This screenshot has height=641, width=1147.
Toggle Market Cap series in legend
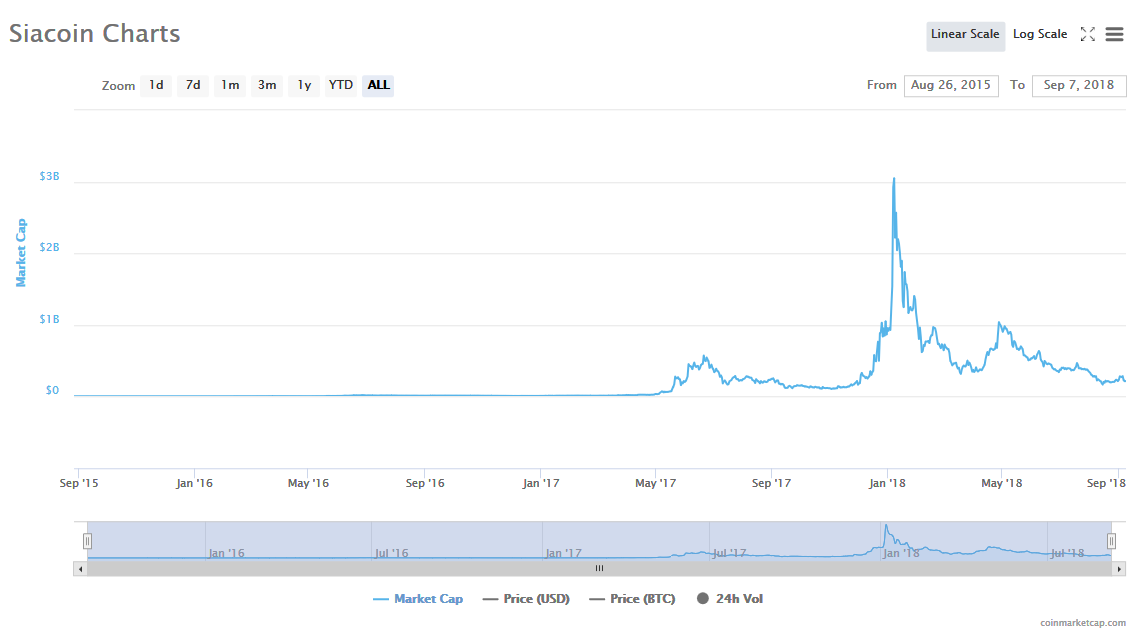[418, 599]
